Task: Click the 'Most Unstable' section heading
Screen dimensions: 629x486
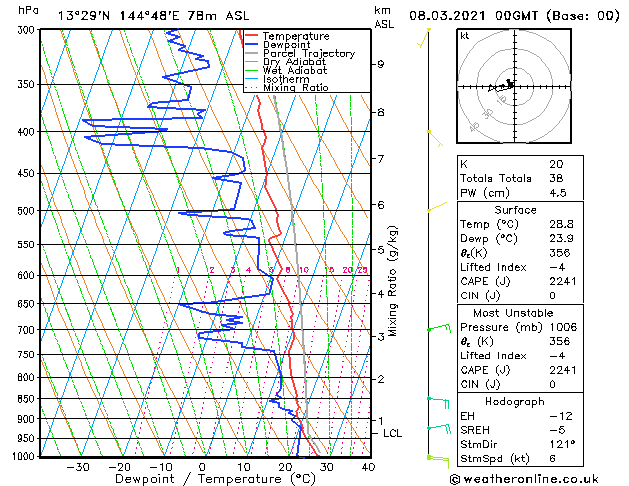Action: pyautogui.click(x=513, y=313)
